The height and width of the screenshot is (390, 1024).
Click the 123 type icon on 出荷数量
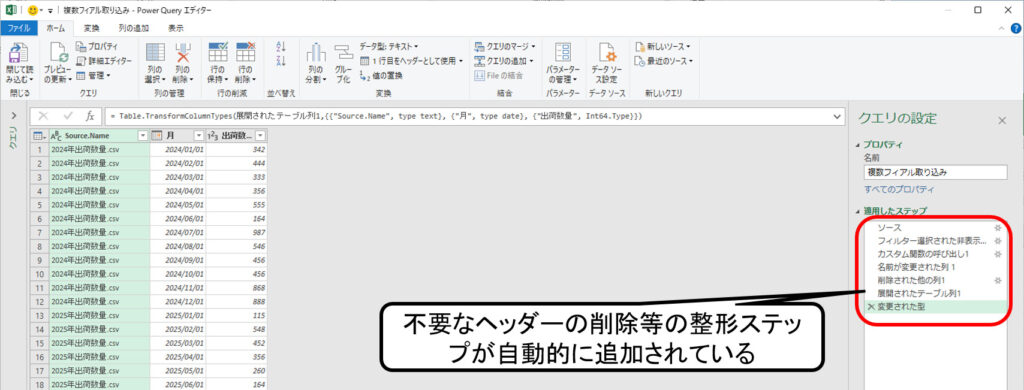pyautogui.click(x=212, y=135)
